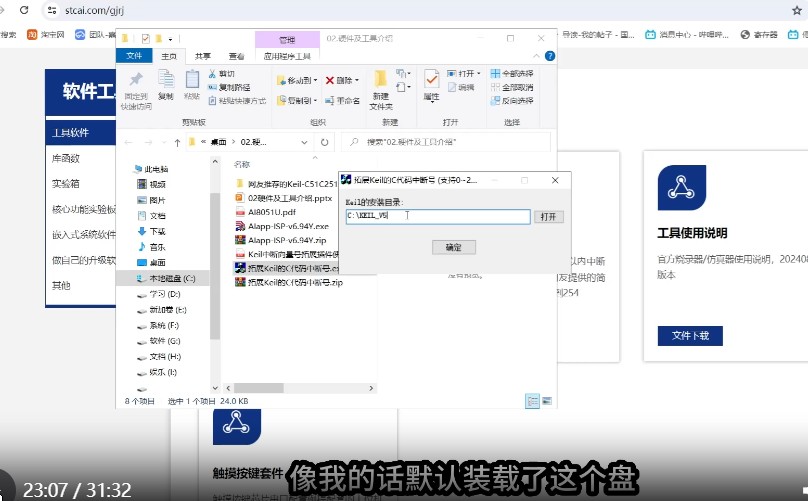Screen dimensions: 808x501
Task: Select 下载 in the navigation pane
Action: tap(151, 231)
